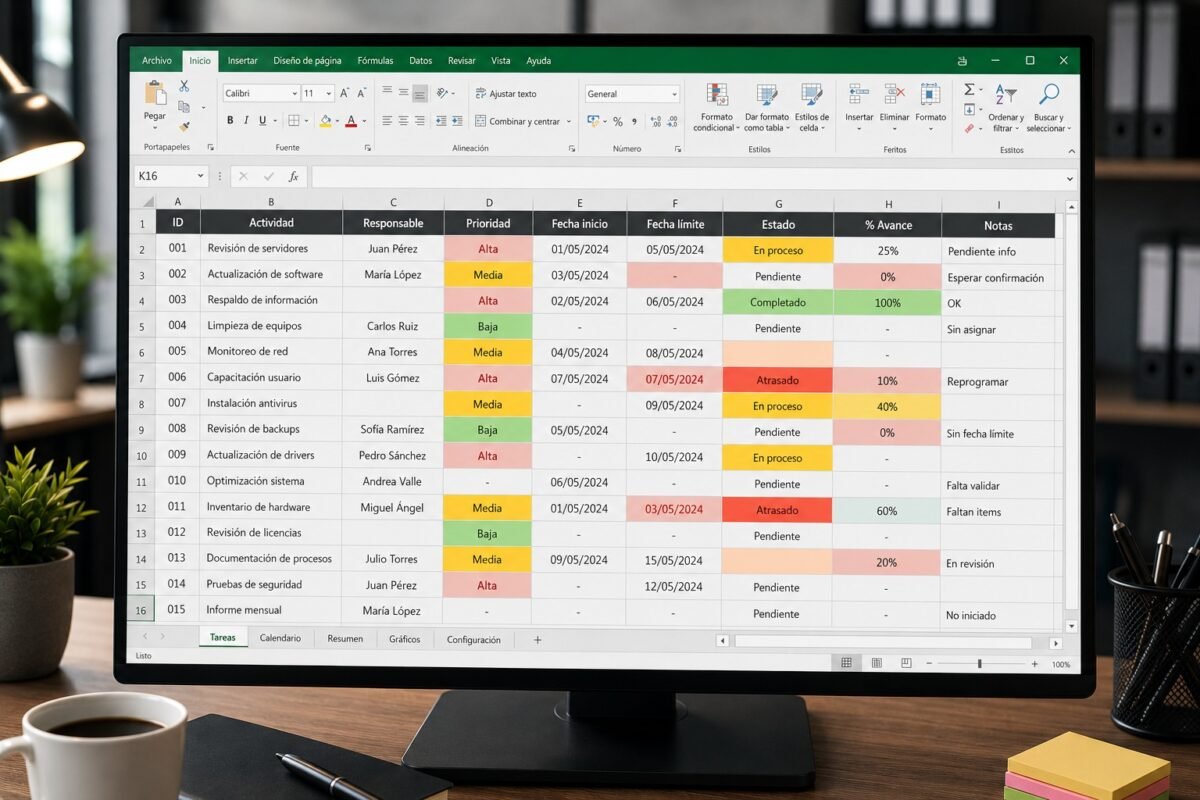The width and height of the screenshot is (1200, 800).
Task: Open the General number format dropdown
Action: point(674,94)
